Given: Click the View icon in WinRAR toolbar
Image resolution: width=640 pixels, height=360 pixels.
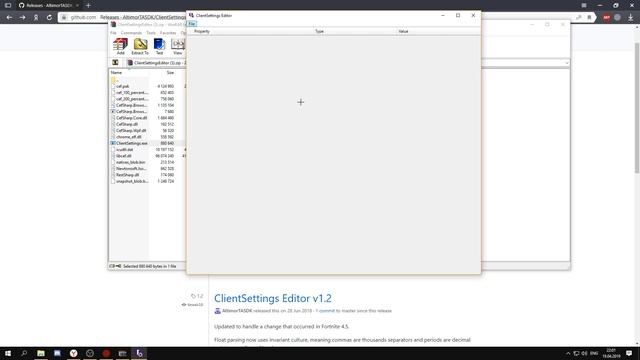Looking at the screenshot, I should (178, 46).
